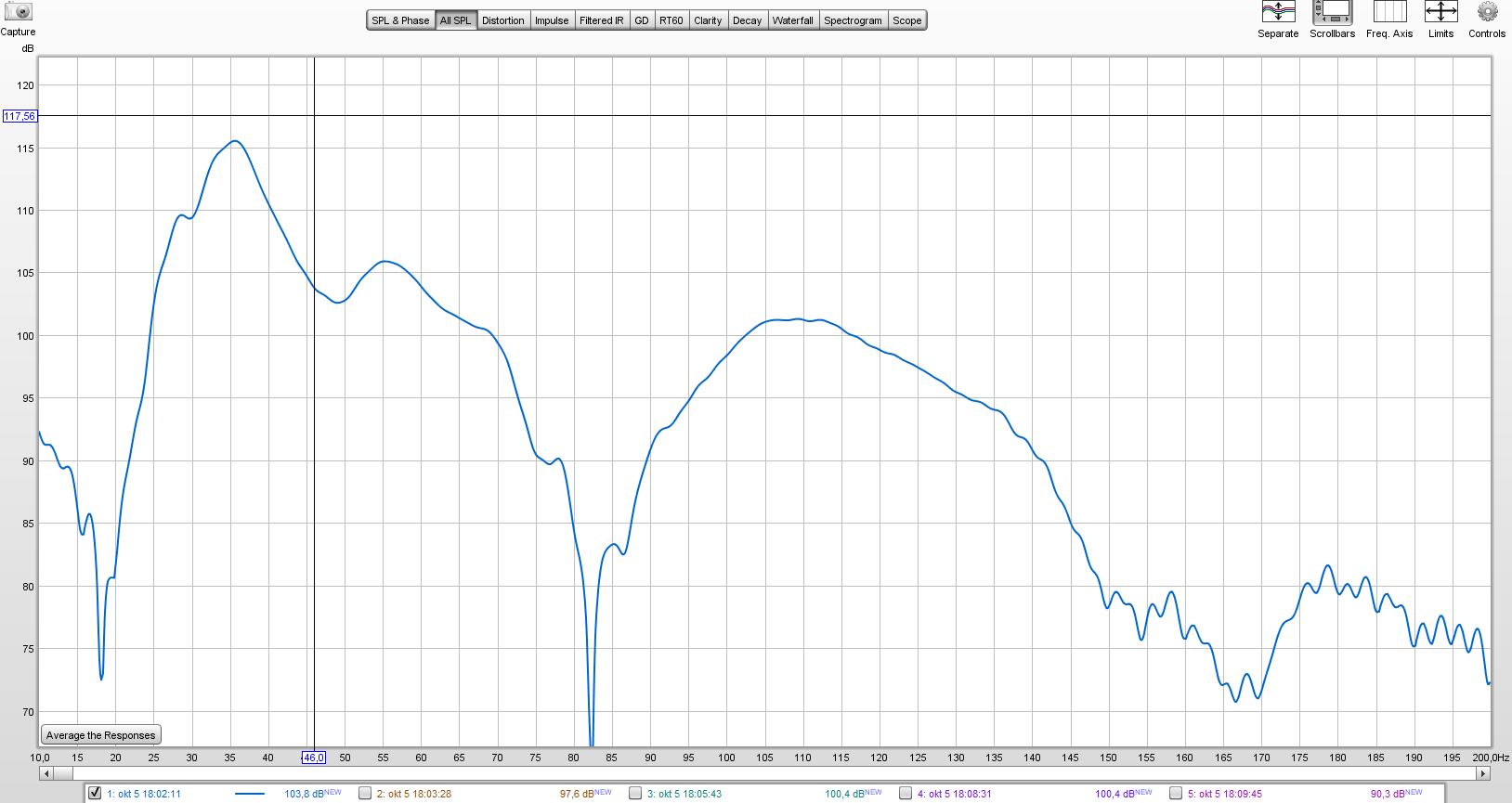
Task: Open the Limits icon
Action: pyautogui.click(x=1440, y=12)
